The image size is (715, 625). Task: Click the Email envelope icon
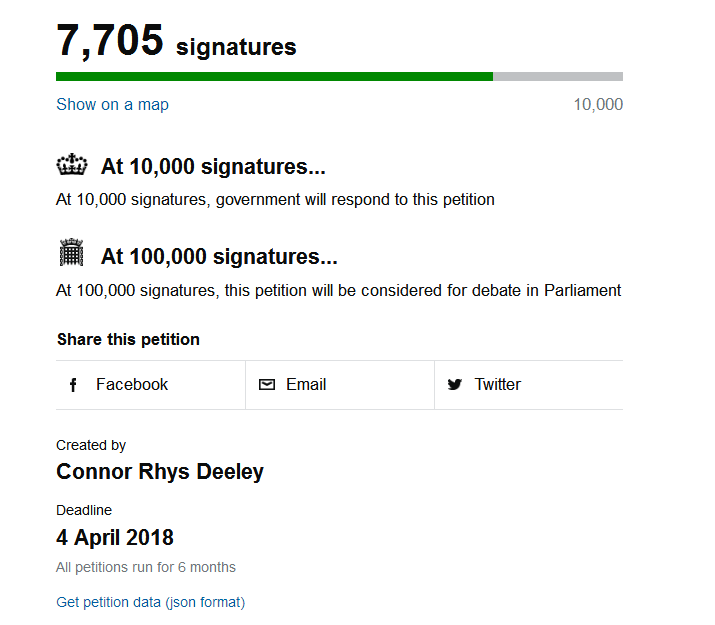coord(267,385)
